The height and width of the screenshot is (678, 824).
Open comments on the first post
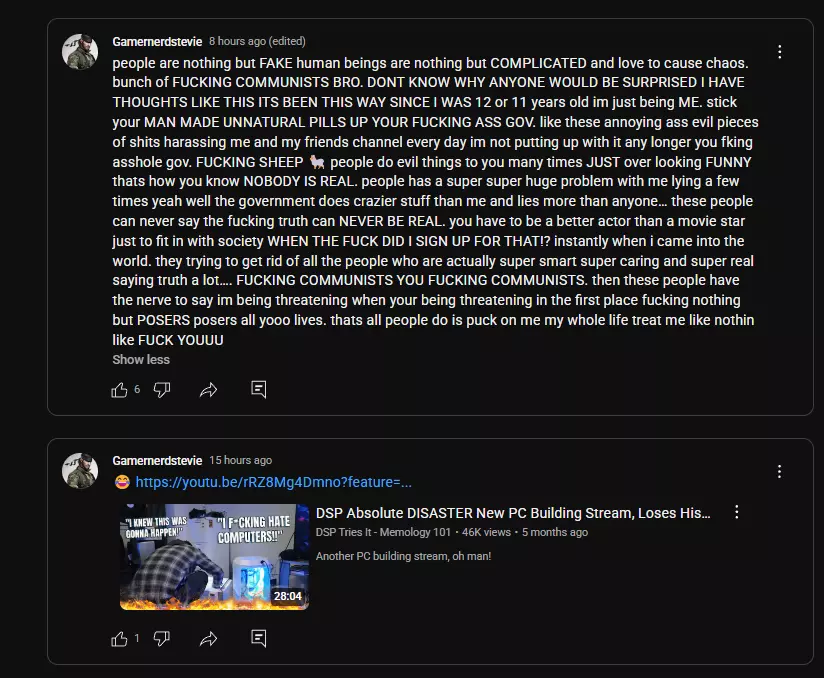[x=259, y=389]
